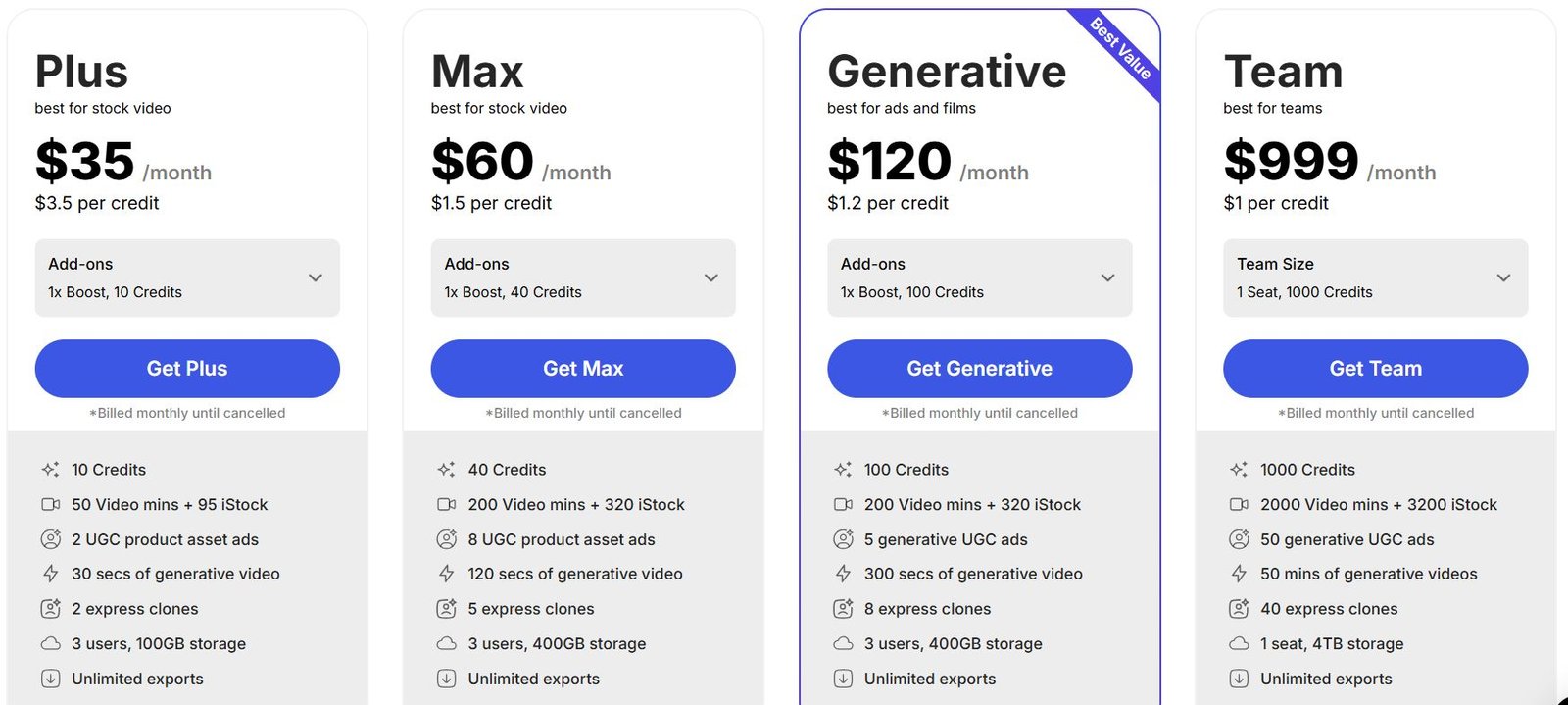
Task: Click the Get Max button
Action: [583, 369]
